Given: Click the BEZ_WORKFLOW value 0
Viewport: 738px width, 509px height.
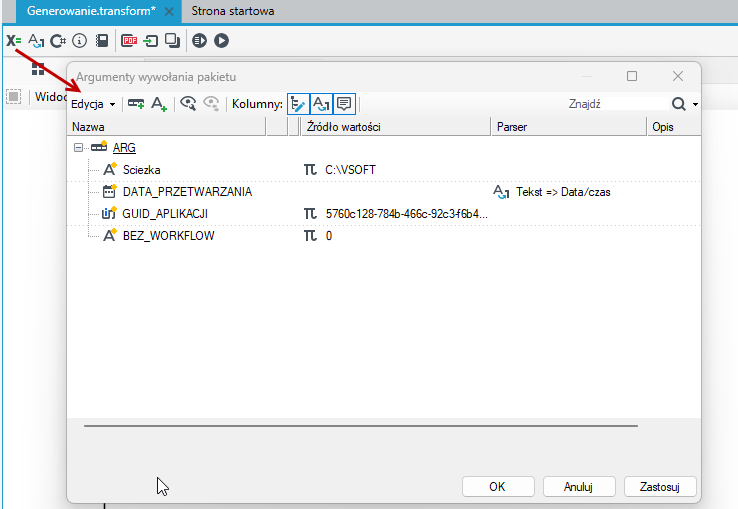Looking at the screenshot, I should [329, 236].
